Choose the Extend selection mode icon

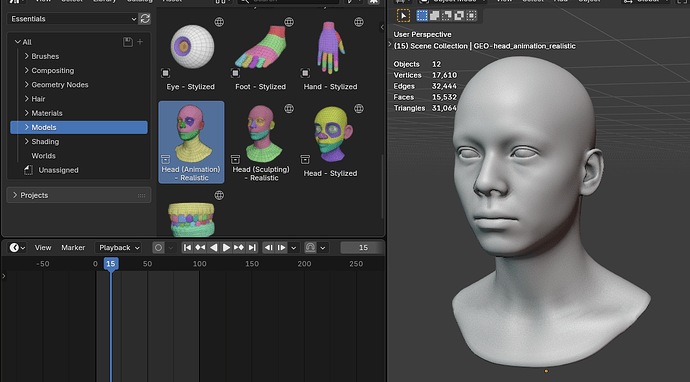pos(434,15)
